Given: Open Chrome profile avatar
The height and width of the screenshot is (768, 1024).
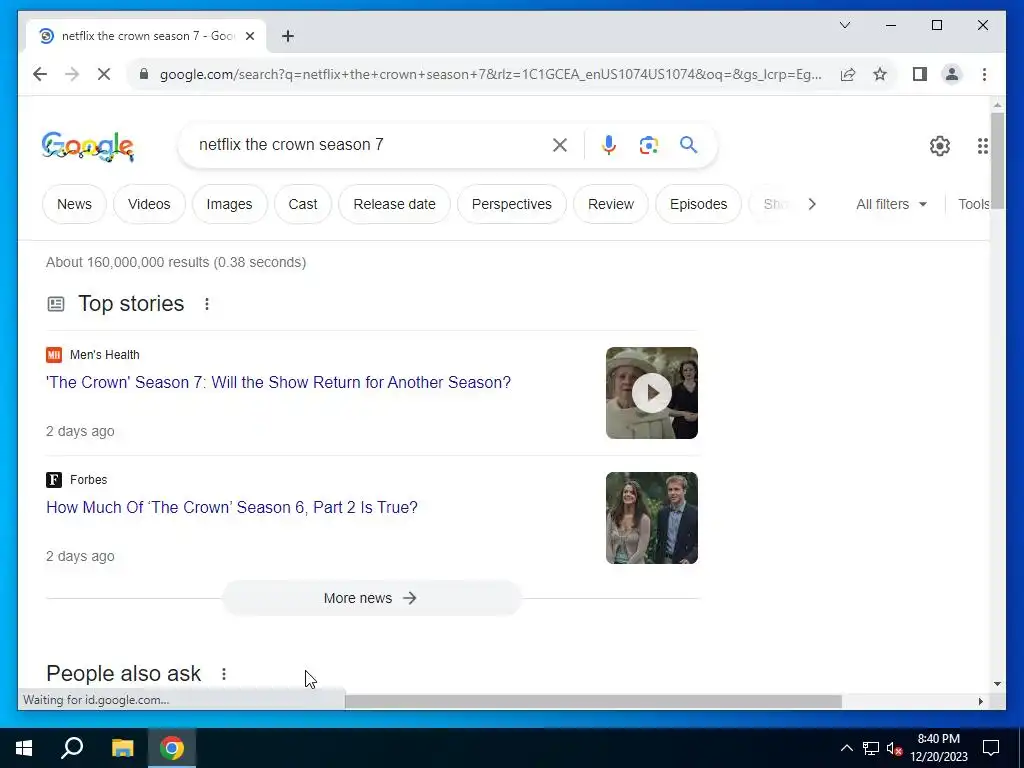Looking at the screenshot, I should [952, 74].
